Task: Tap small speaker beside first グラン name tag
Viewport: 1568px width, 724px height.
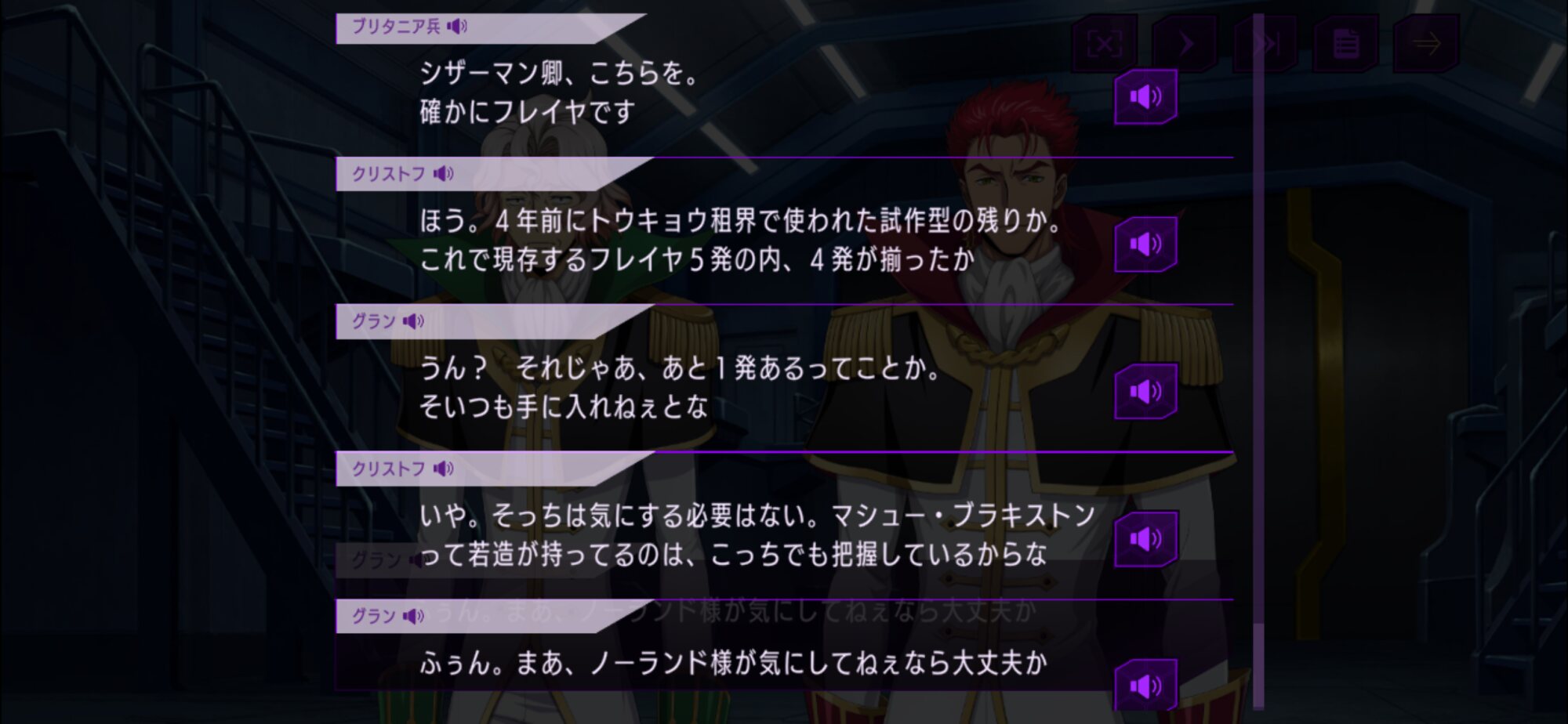Action: [413, 321]
